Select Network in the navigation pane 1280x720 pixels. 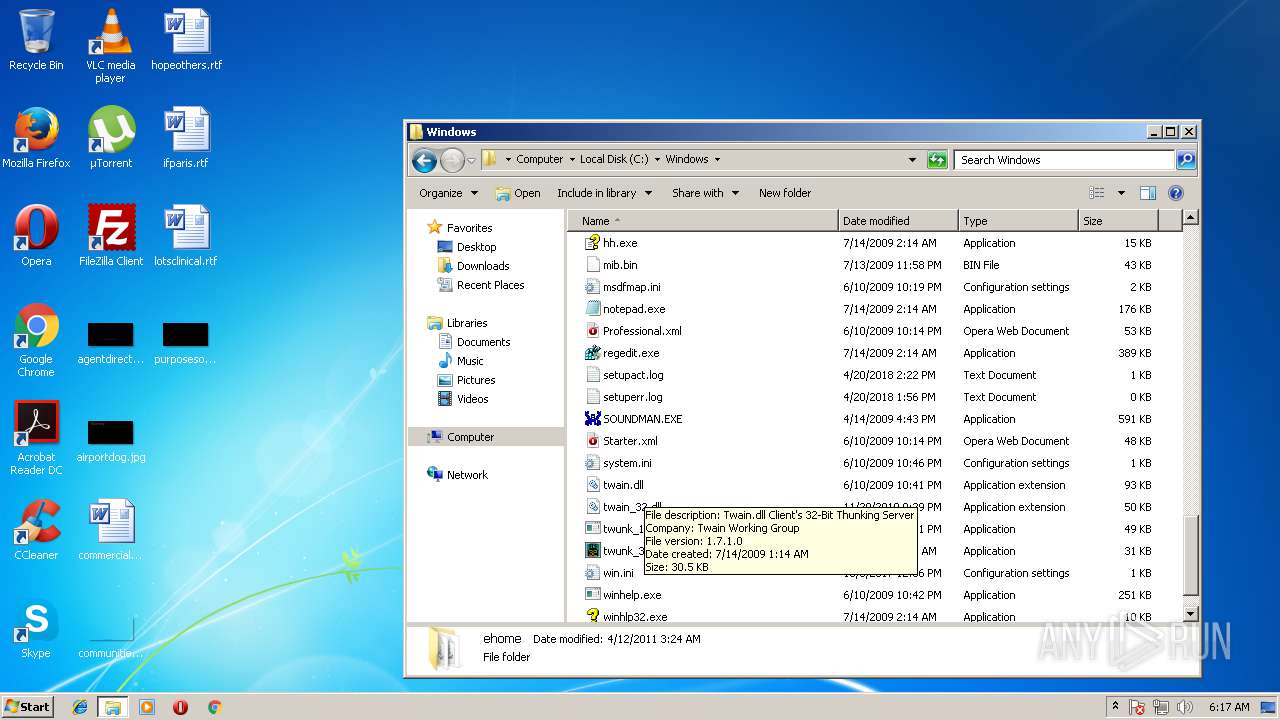coord(467,475)
